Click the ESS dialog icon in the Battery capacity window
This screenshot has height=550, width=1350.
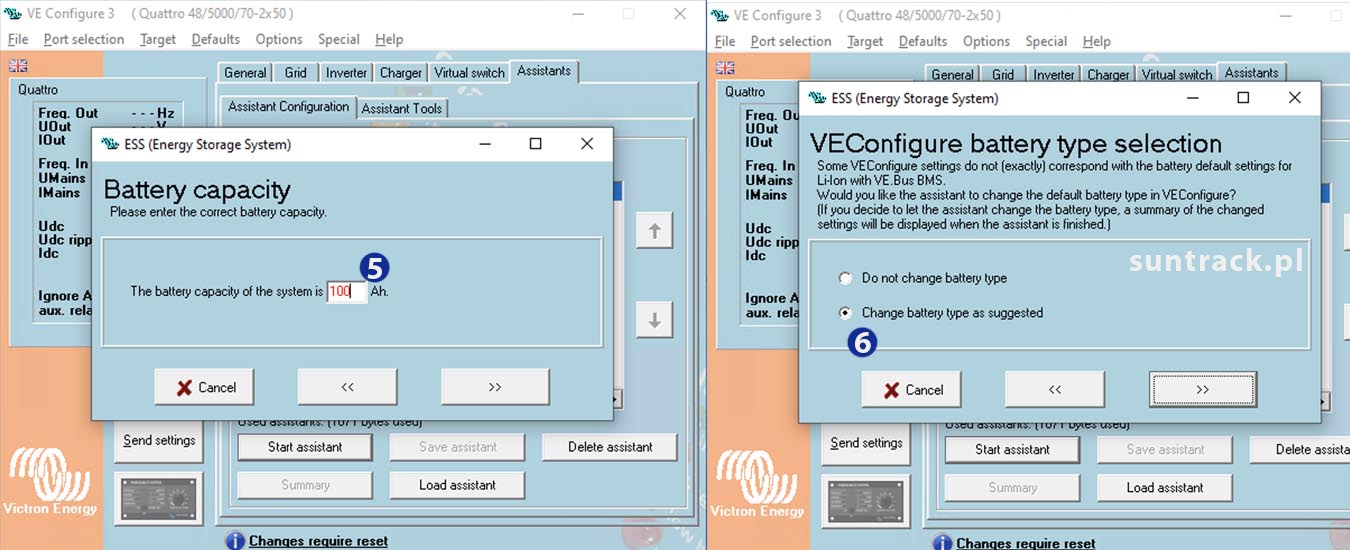[110, 144]
